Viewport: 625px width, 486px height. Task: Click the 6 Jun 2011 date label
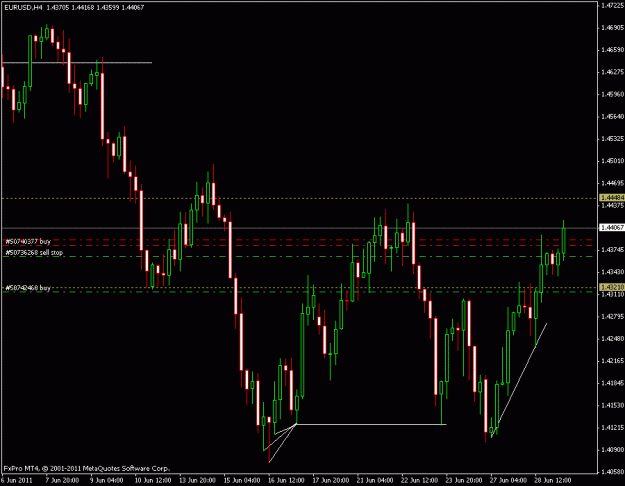(17, 480)
